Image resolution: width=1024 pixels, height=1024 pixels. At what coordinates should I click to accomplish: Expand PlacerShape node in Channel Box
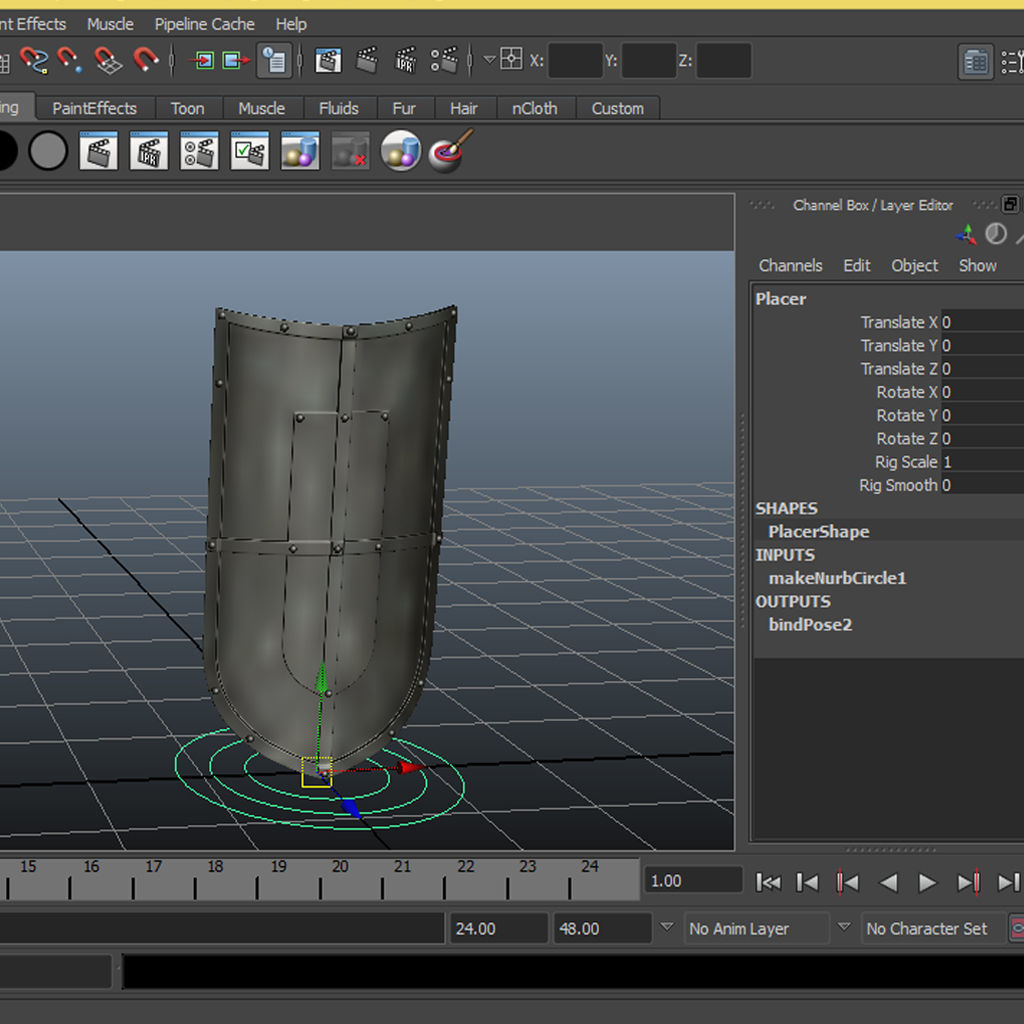pyautogui.click(x=818, y=532)
